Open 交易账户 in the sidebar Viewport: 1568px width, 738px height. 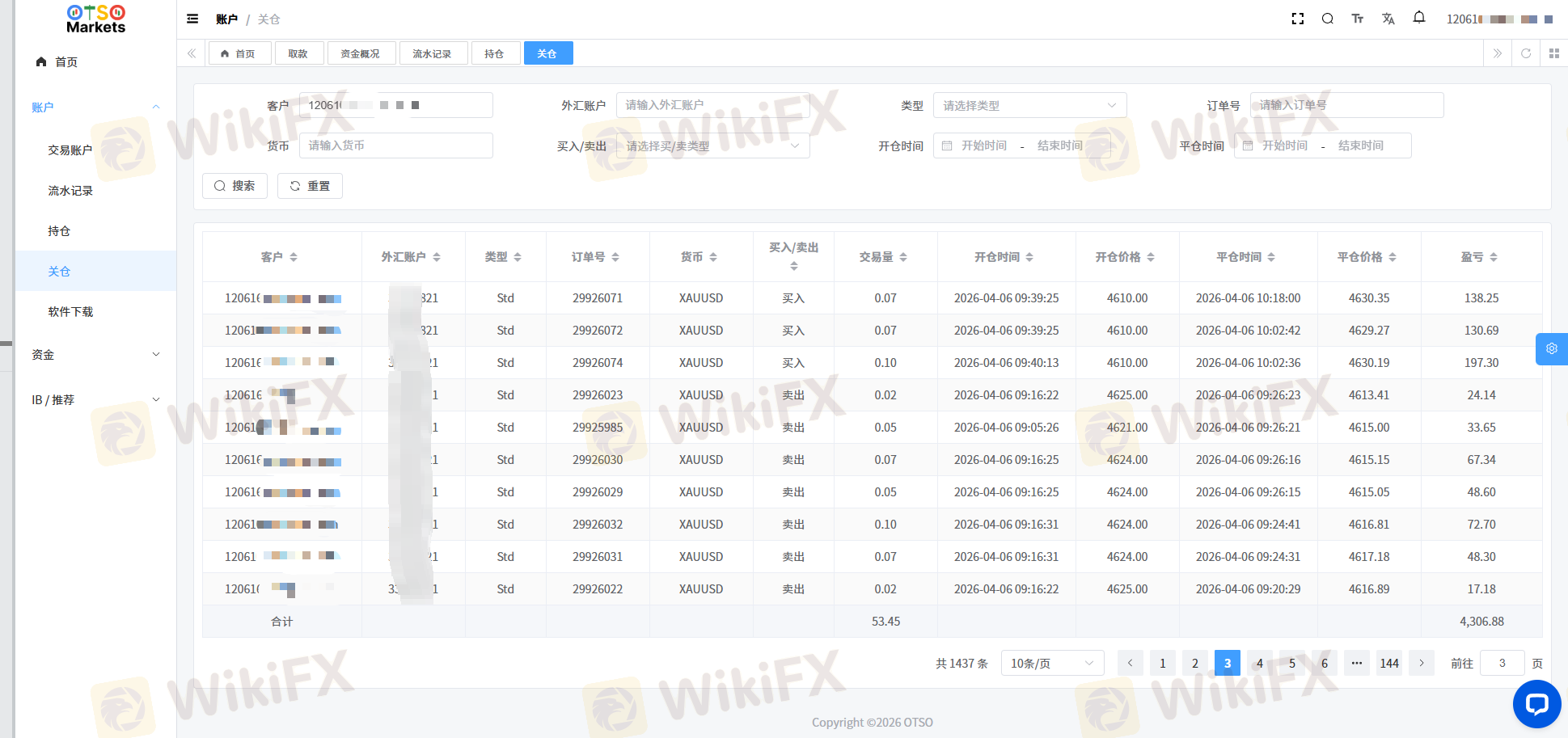pyautogui.click(x=70, y=150)
